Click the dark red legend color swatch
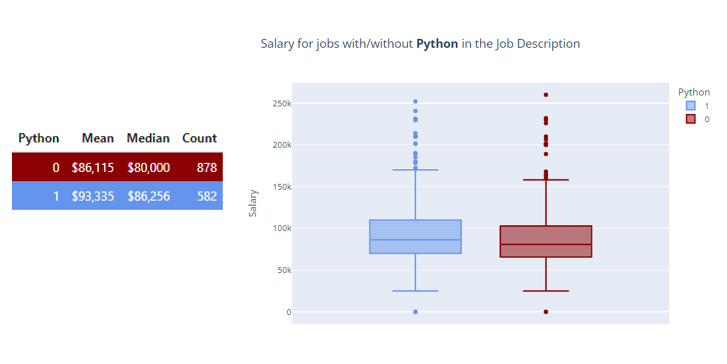The image size is (727, 364). (x=690, y=119)
